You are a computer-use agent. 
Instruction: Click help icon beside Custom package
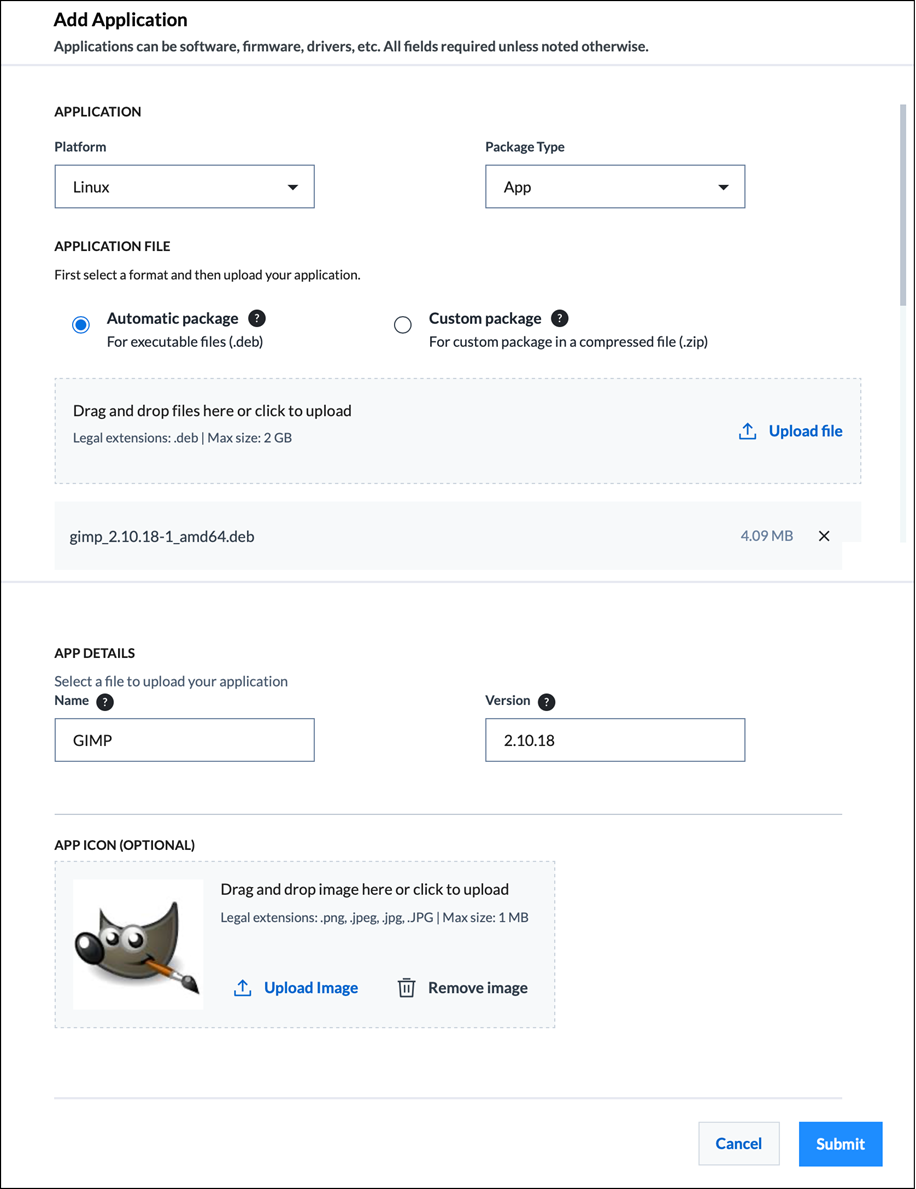click(560, 318)
